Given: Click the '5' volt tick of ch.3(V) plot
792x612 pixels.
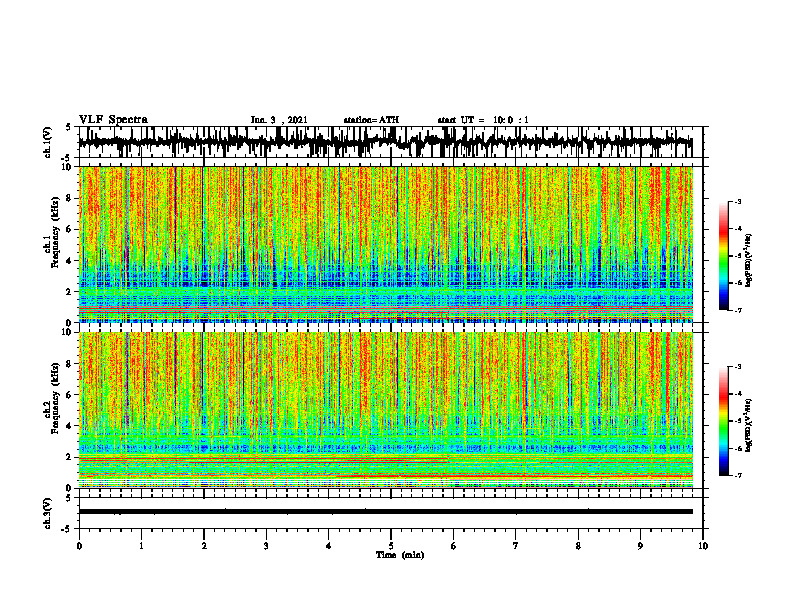Looking at the screenshot, I should pos(68,498).
